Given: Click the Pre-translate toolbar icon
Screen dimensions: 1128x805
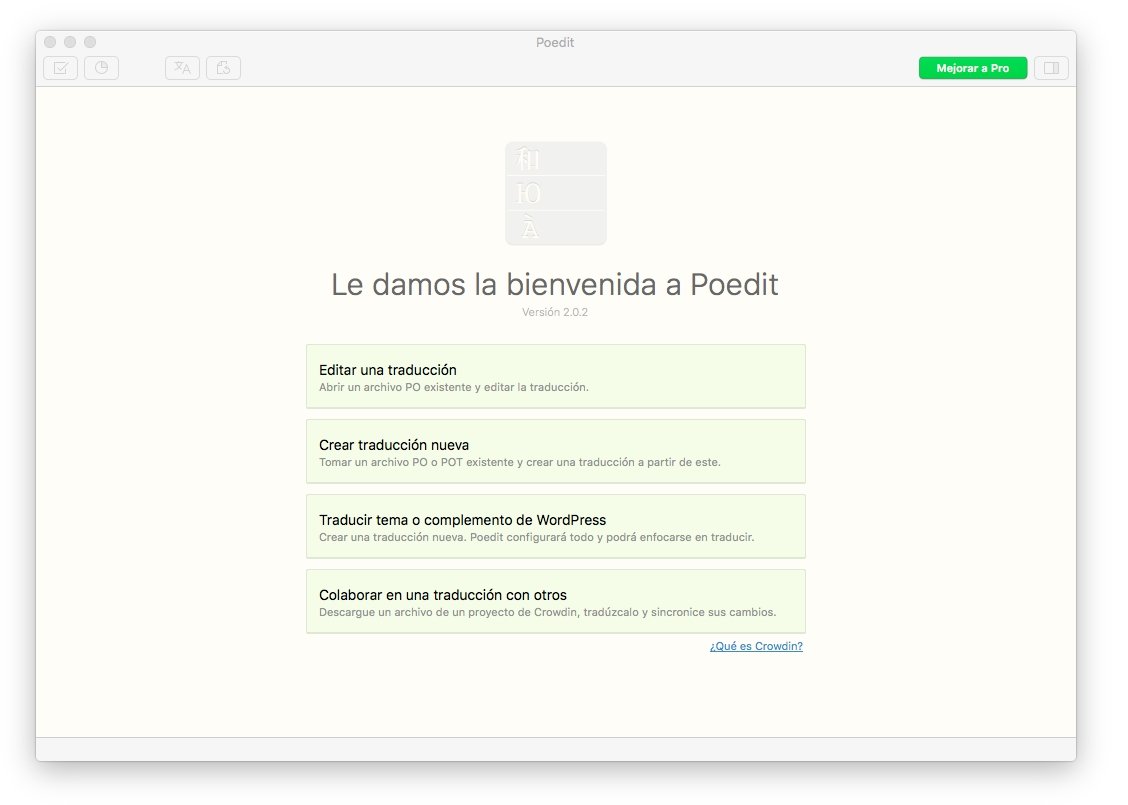Looking at the screenshot, I should [183, 68].
